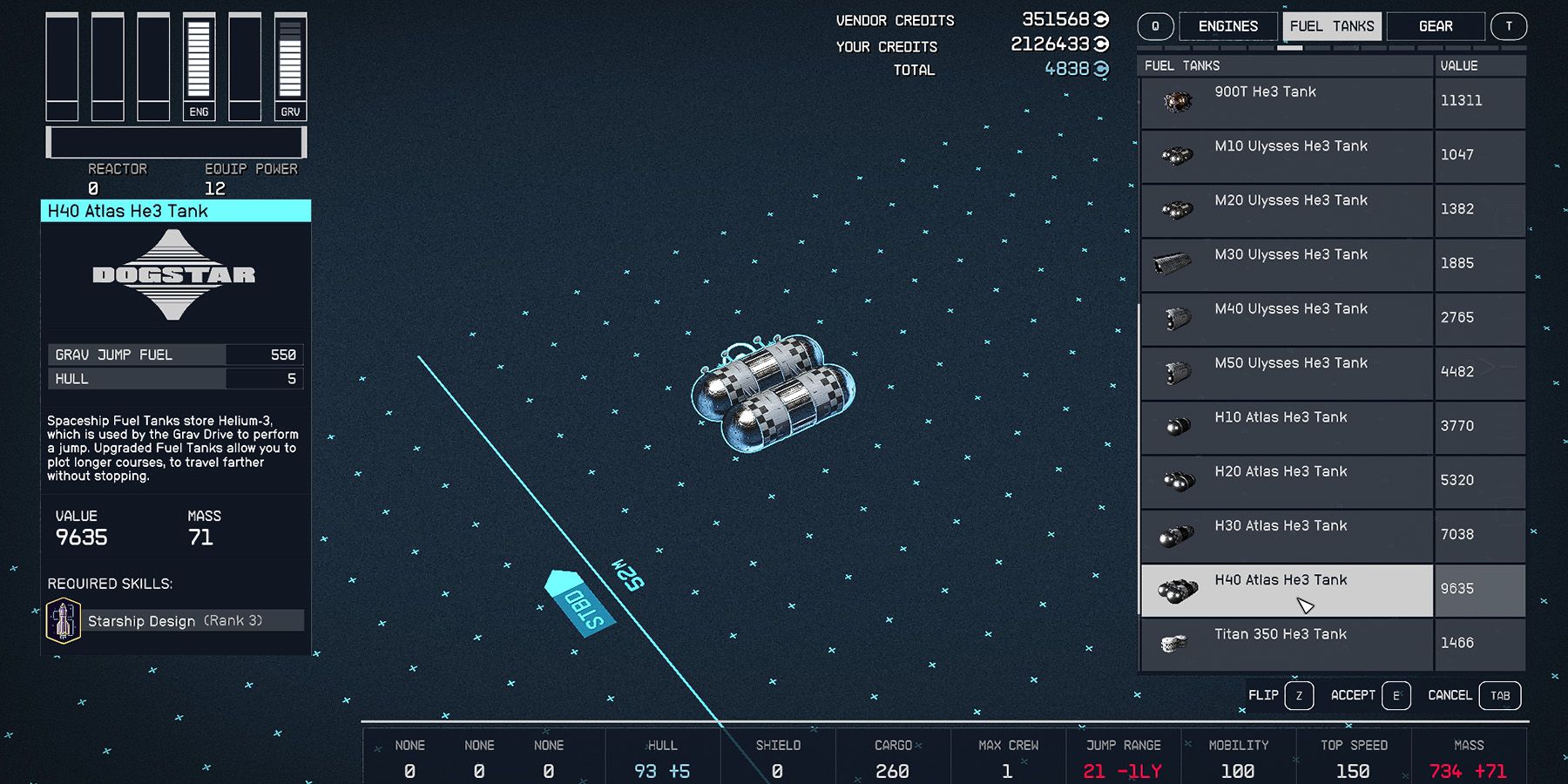
Task: Select the GRV power bar
Action: pyautogui.click(x=290, y=66)
